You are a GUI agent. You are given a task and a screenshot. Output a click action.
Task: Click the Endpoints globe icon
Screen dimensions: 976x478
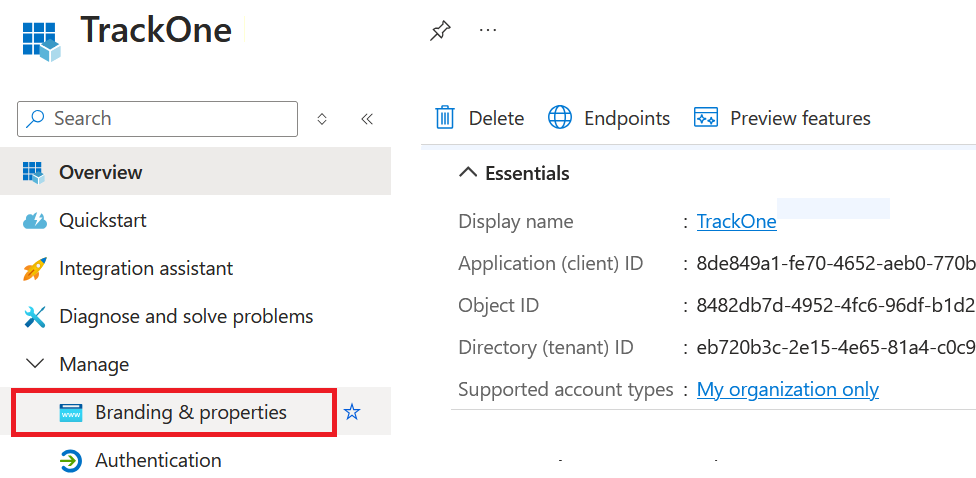point(560,118)
